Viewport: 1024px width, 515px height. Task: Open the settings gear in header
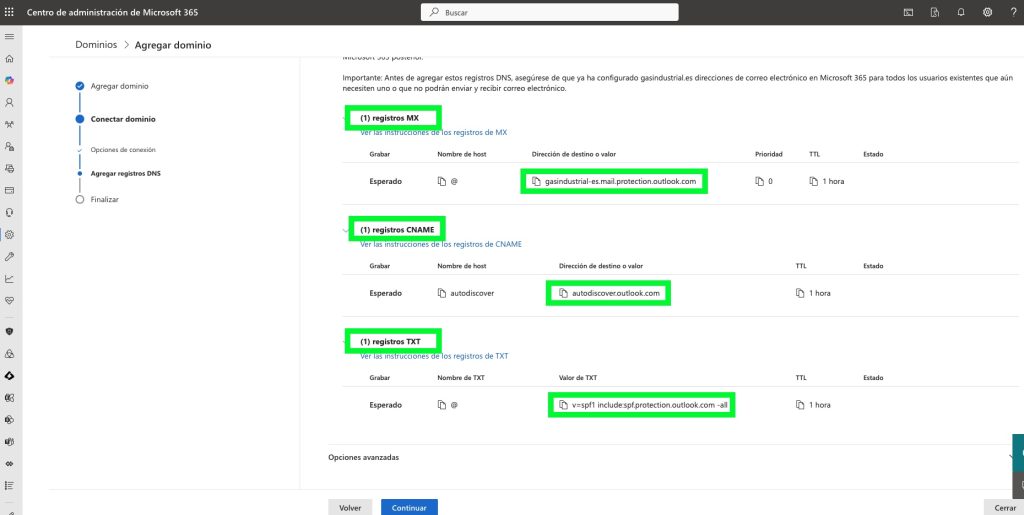[x=987, y=12]
